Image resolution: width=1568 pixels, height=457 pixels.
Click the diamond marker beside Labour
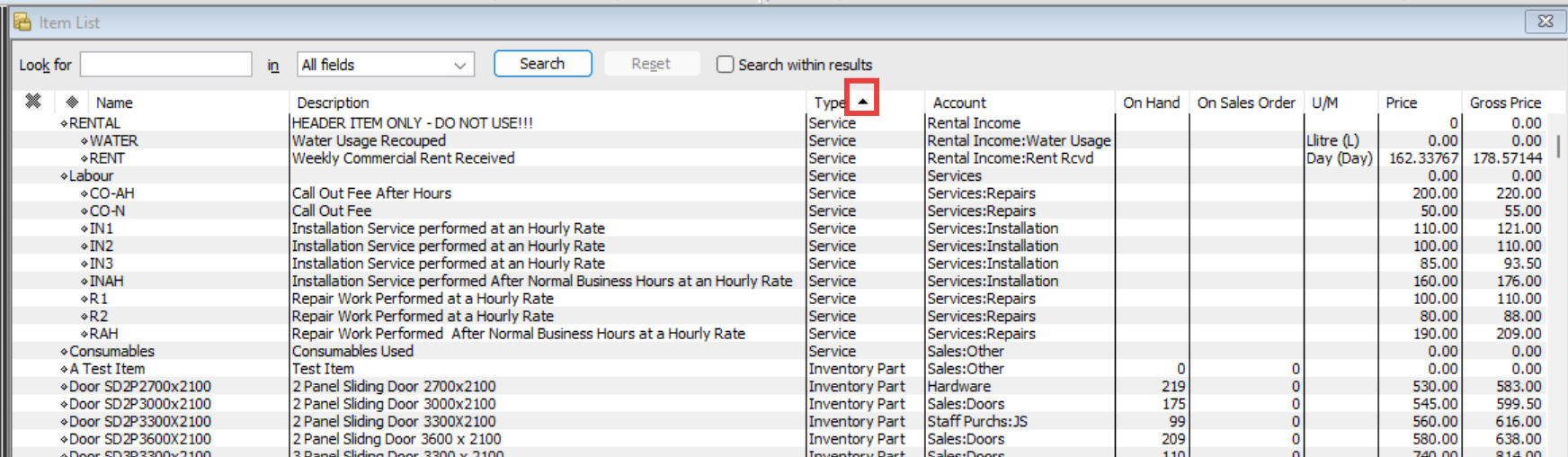(64, 176)
